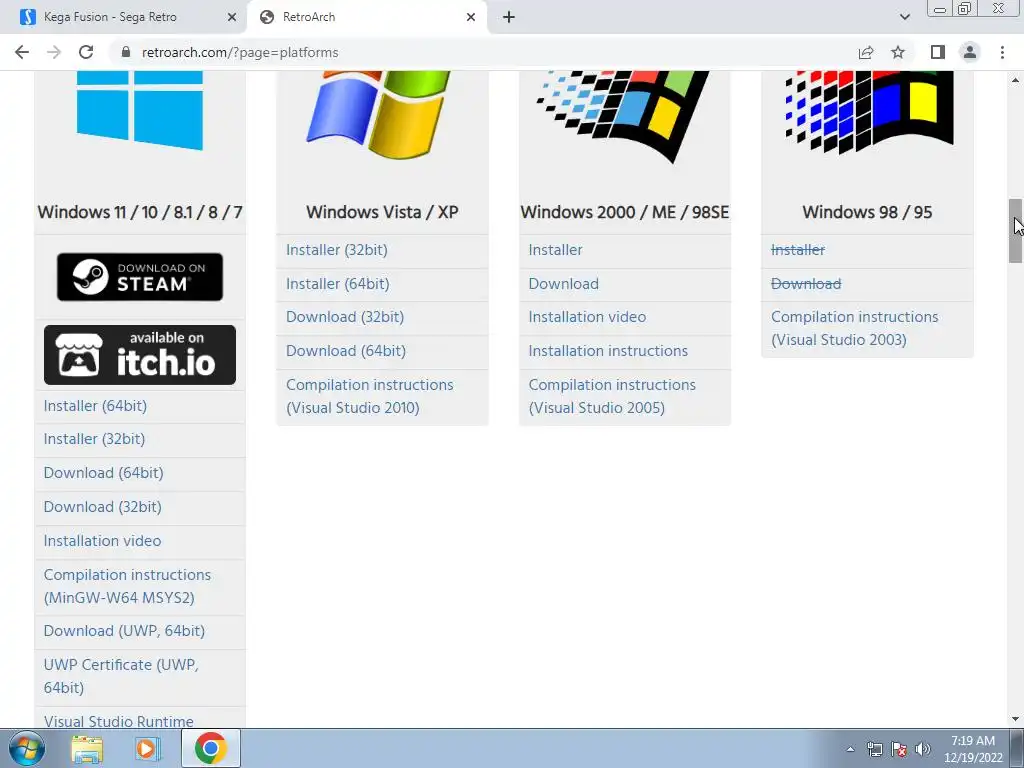Click the Windows 11 / 10 / 8.1 heading

140,212
